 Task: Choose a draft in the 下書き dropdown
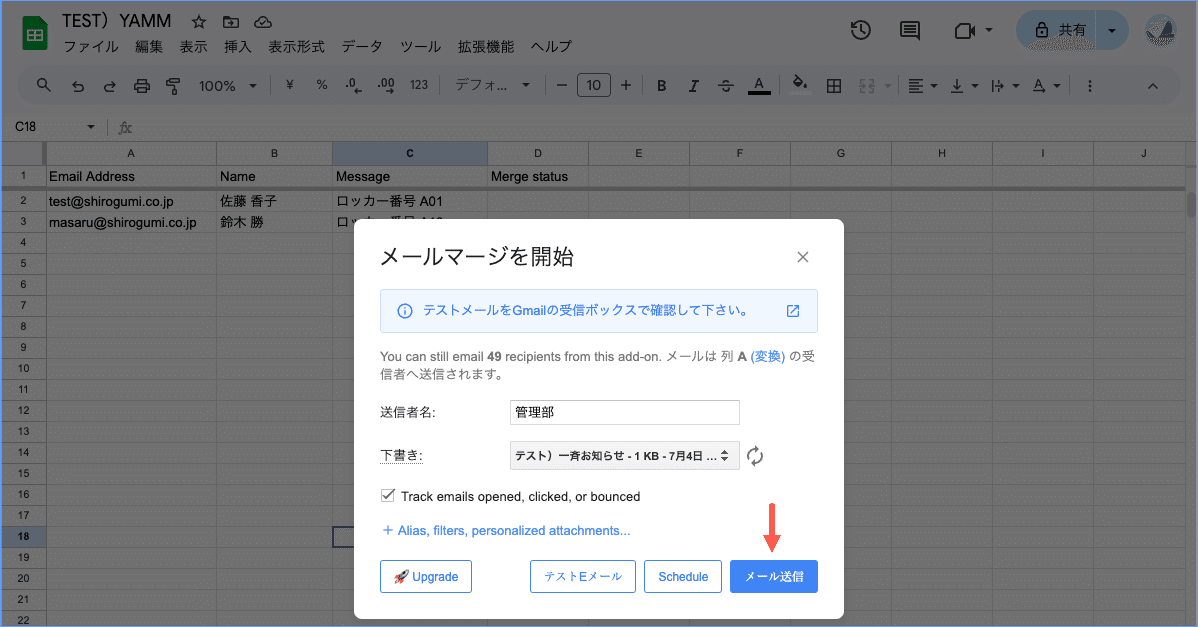click(624, 456)
